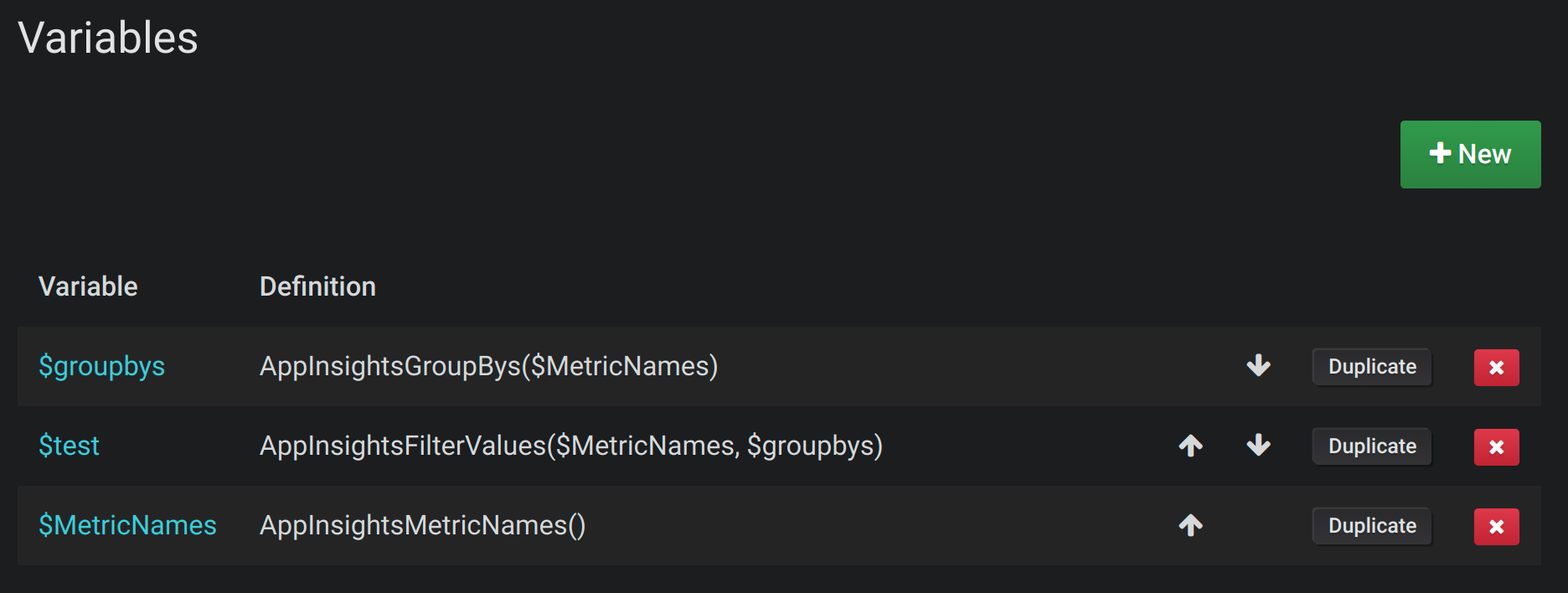The width and height of the screenshot is (1568, 593).
Task: Delete the $groupbys variable with red X
Action: (1496, 367)
